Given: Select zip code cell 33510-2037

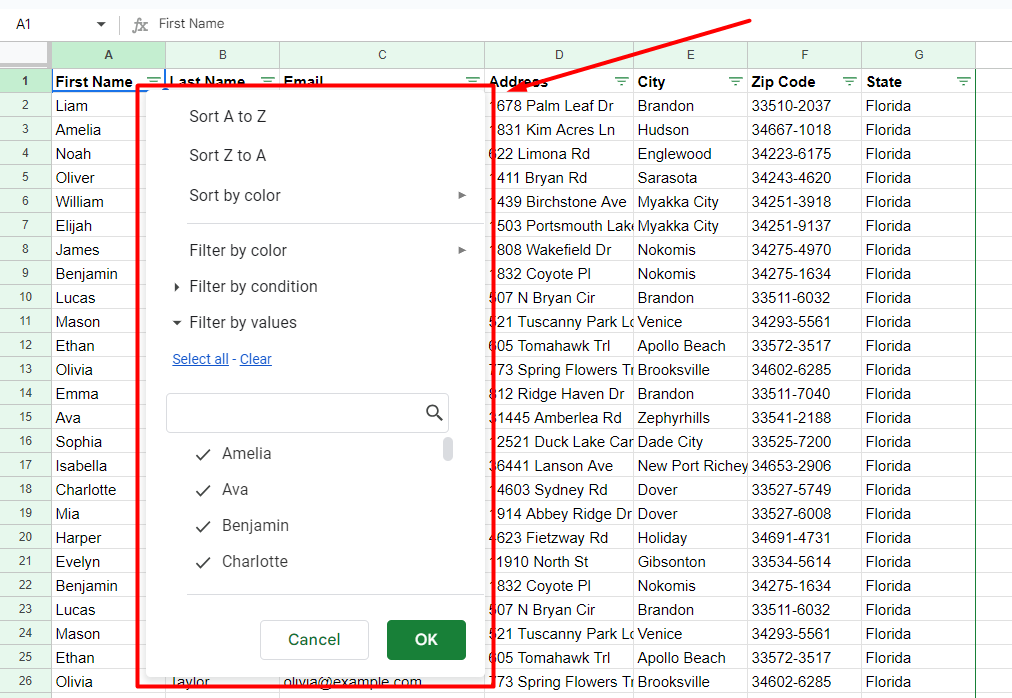Looking at the screenshot, I should click(x=804, y=105).
